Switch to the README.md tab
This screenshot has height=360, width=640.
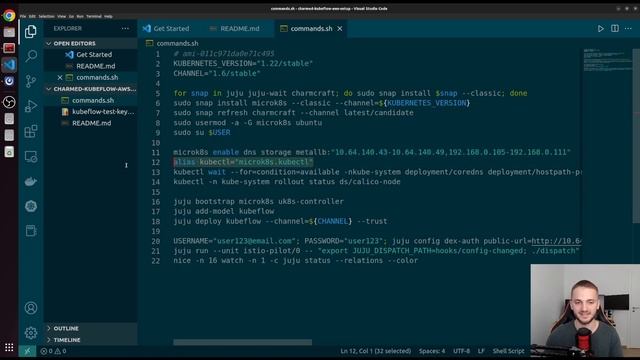pos(235,29)
